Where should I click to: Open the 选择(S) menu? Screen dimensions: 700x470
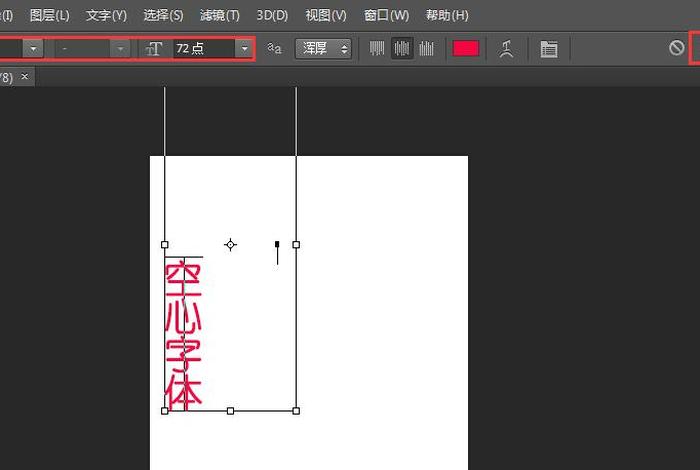pyautogui.click(x=163, y=16)
